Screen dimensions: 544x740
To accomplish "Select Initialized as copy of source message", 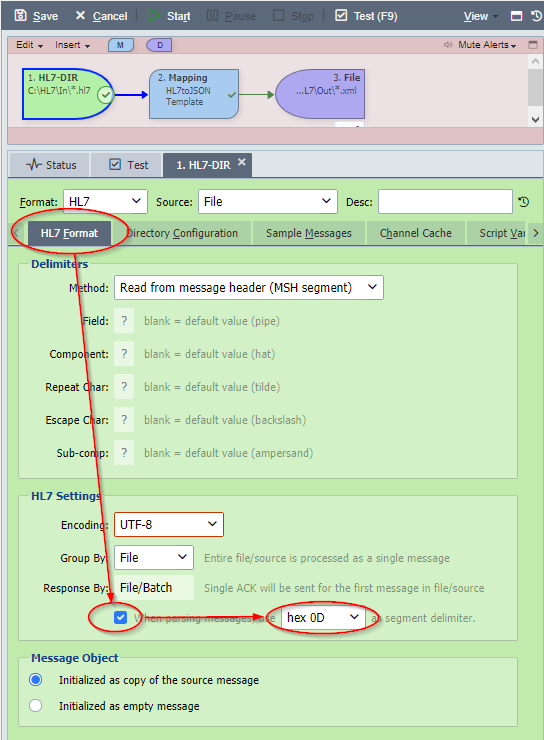I will point(35,680).
